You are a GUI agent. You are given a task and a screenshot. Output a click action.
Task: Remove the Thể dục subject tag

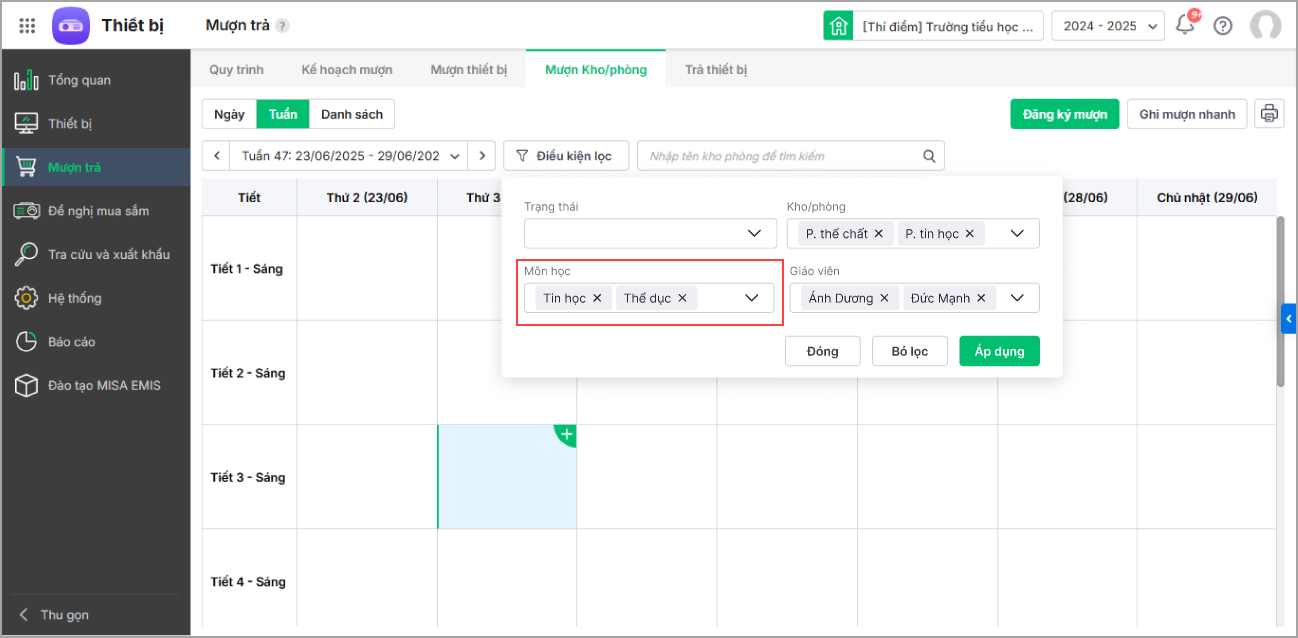682,298
